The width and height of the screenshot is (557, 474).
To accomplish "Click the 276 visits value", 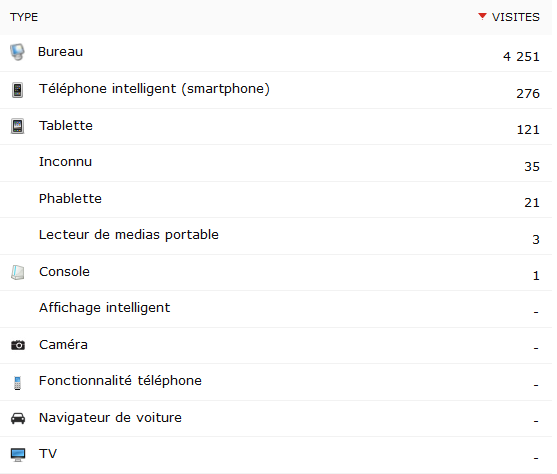I will point(528,94).
